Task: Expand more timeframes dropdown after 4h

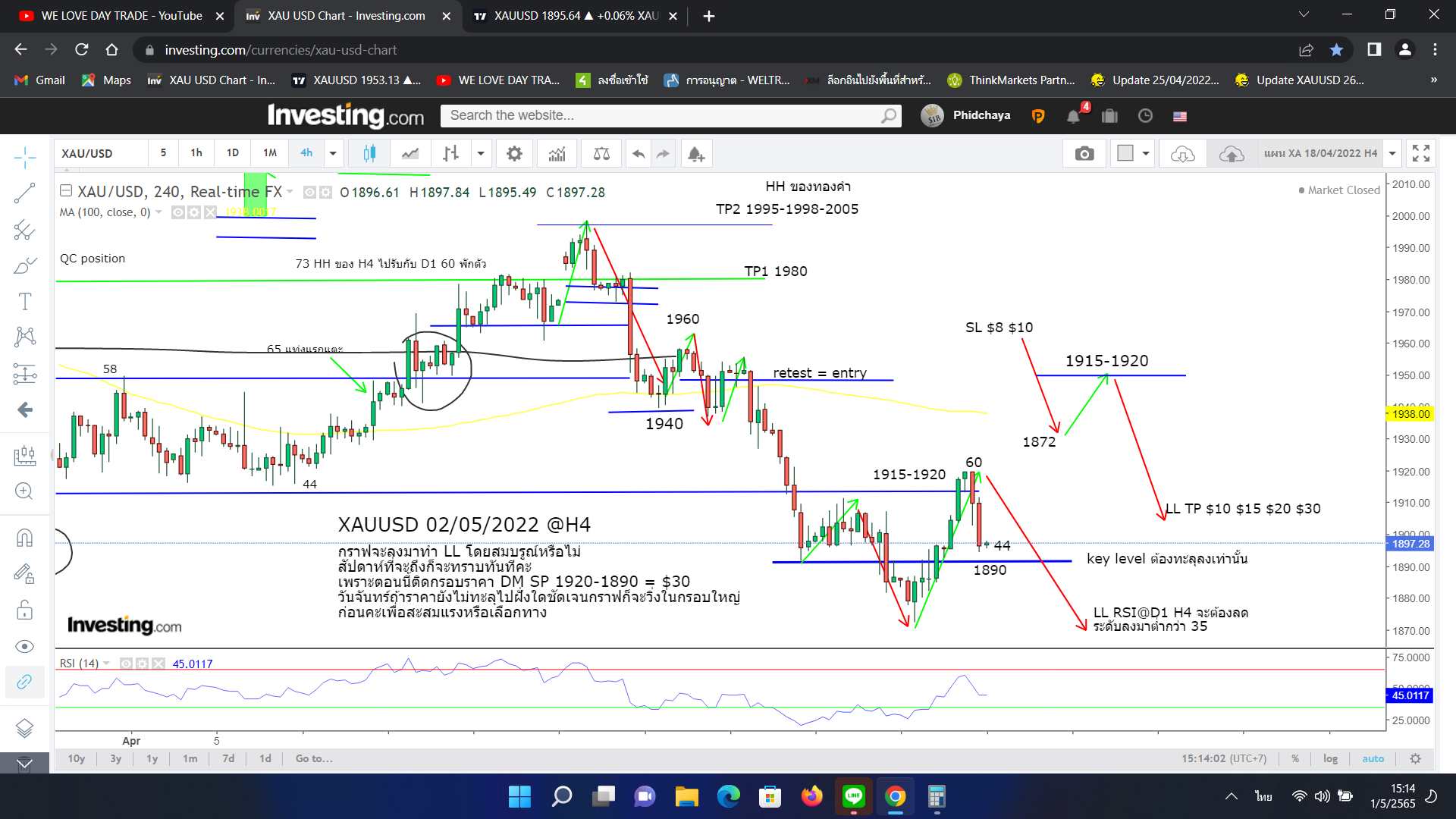Action: coord(333,153)
